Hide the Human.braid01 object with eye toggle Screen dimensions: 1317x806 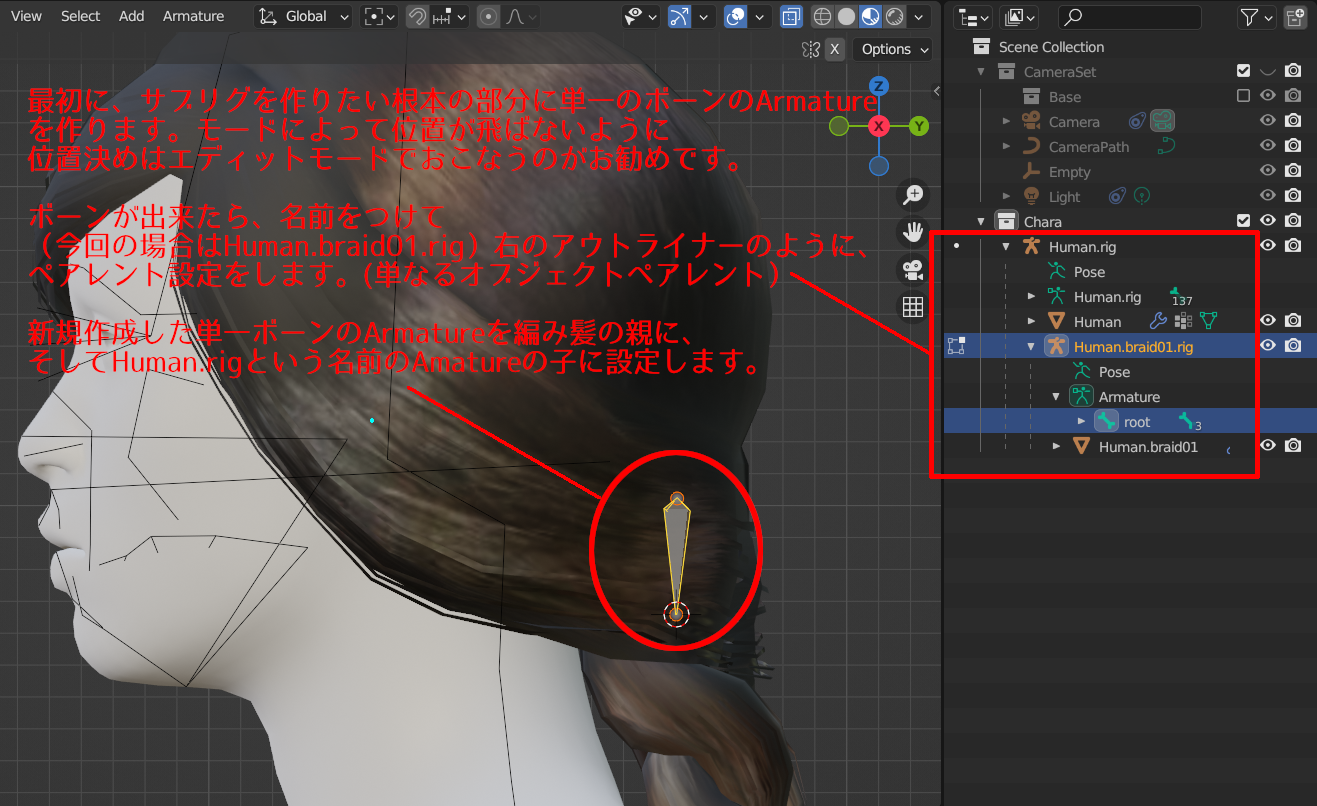[x=1267, y=446]
